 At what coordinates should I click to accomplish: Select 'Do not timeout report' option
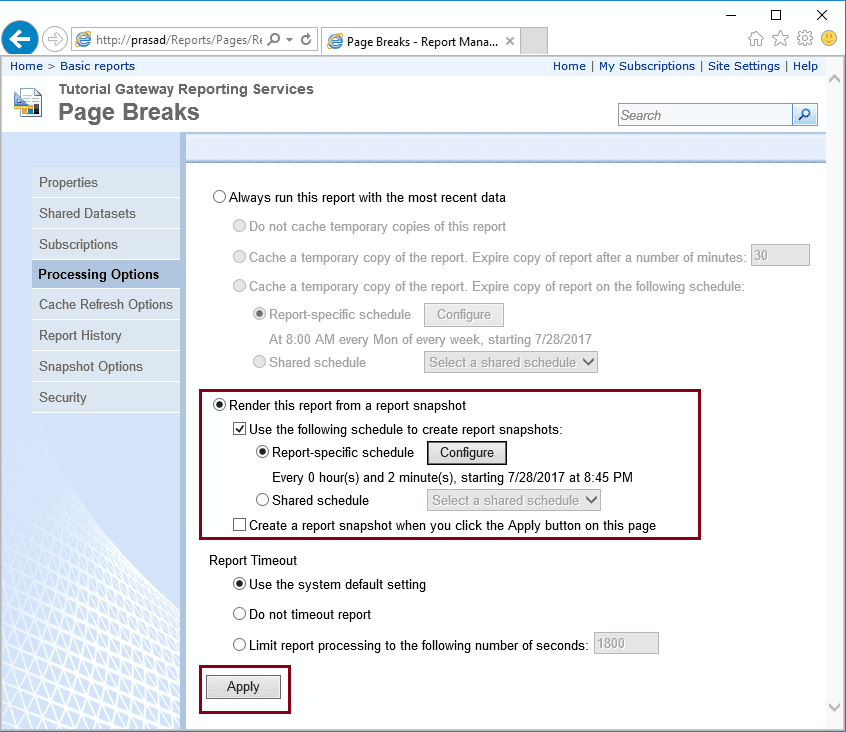(x=239, y=613)
